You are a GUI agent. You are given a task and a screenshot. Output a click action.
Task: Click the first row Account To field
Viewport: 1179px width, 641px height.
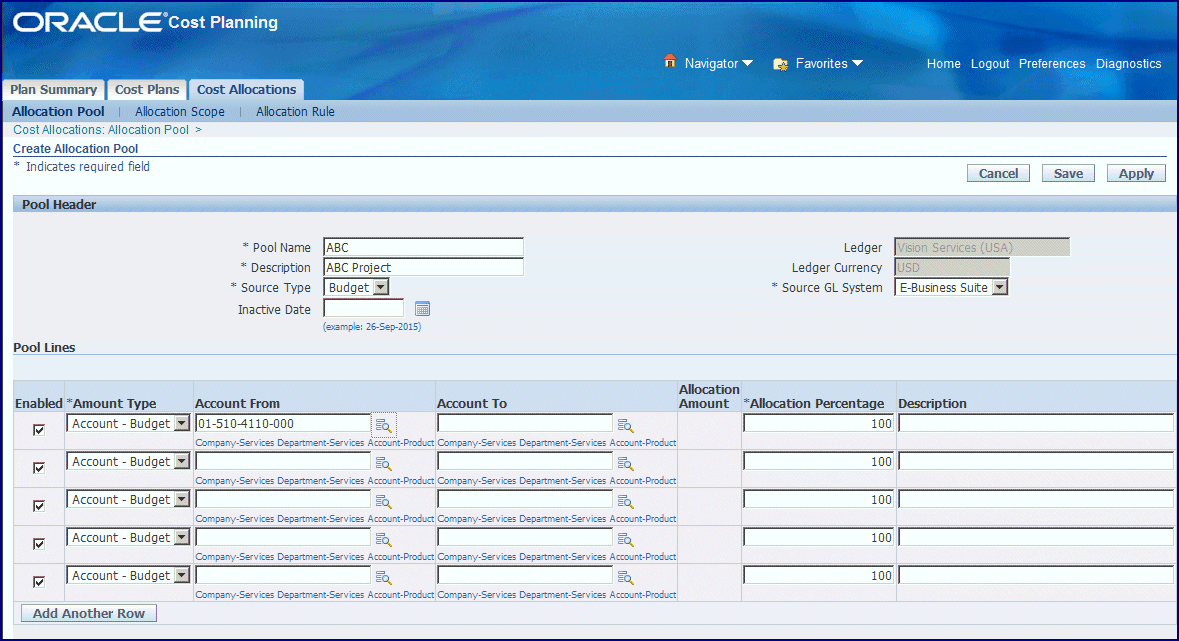click(525, 424)
